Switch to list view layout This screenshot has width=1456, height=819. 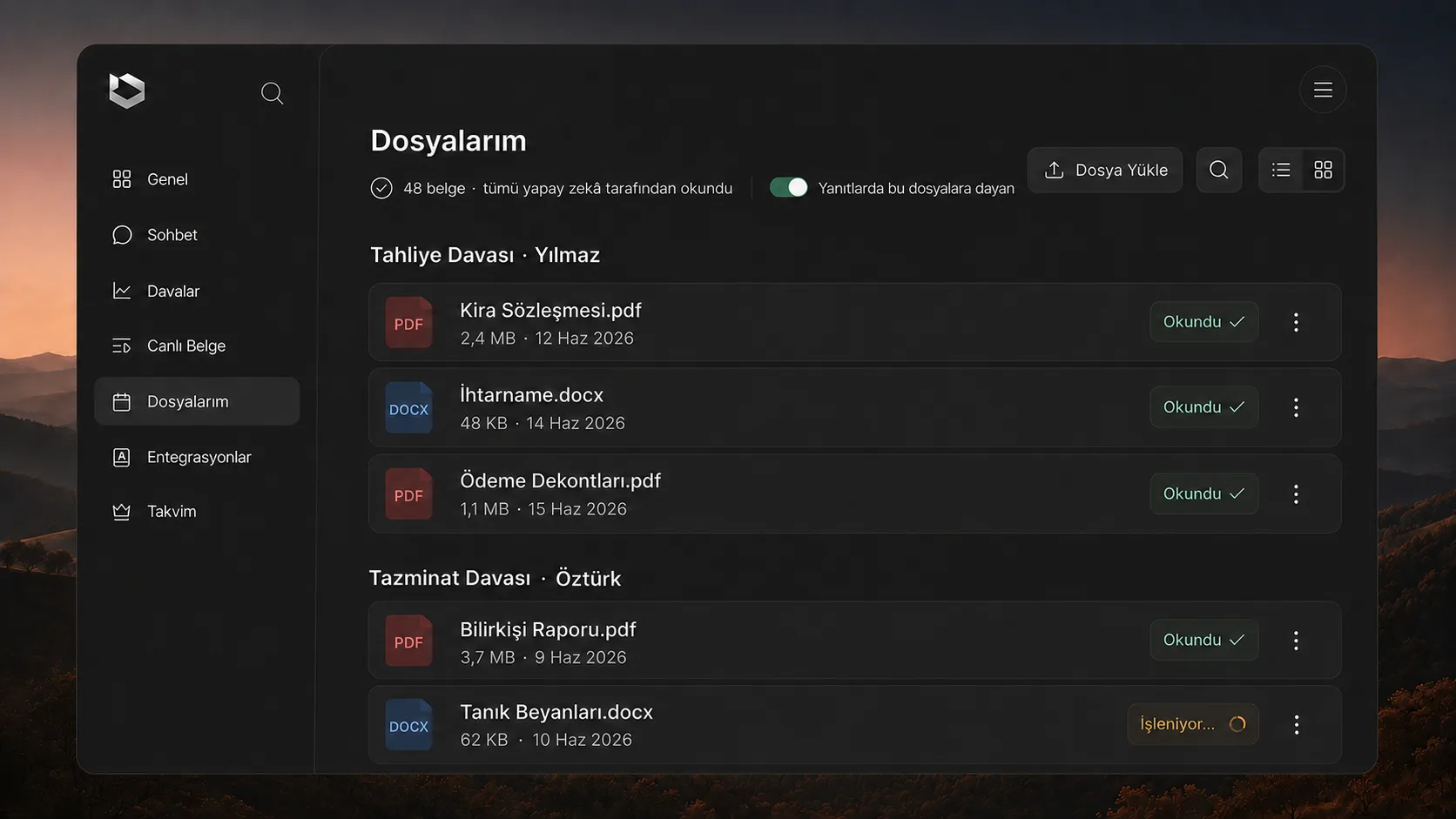click(x=1281, y=170)
